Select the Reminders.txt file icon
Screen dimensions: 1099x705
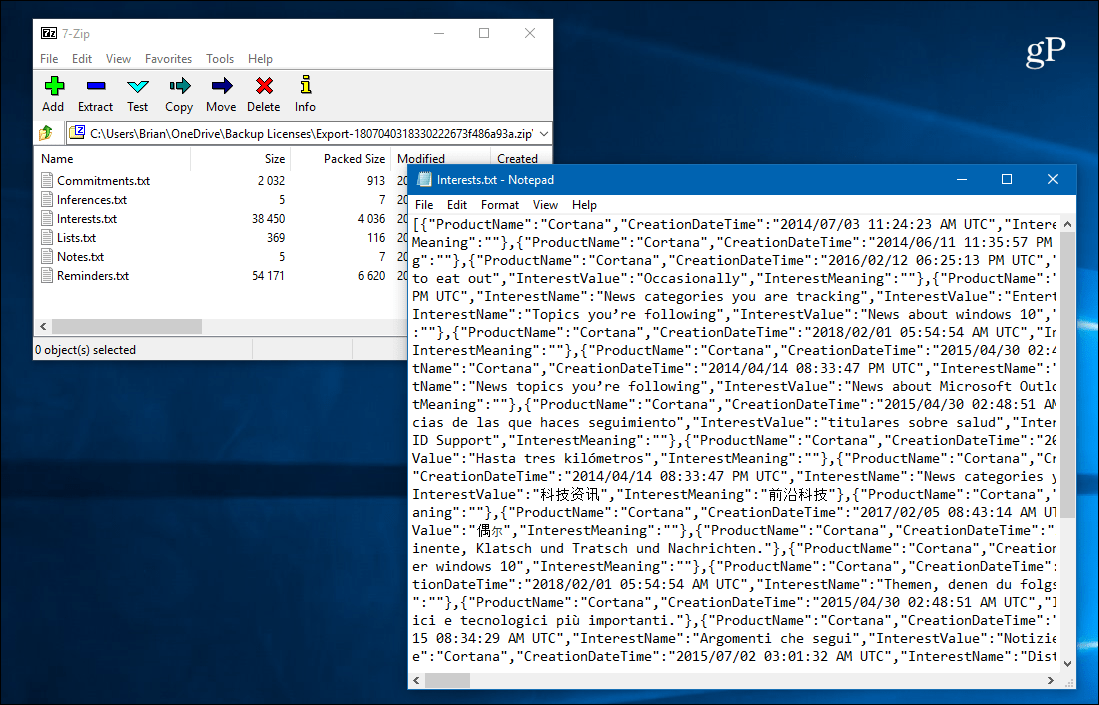tap(47, 275)
